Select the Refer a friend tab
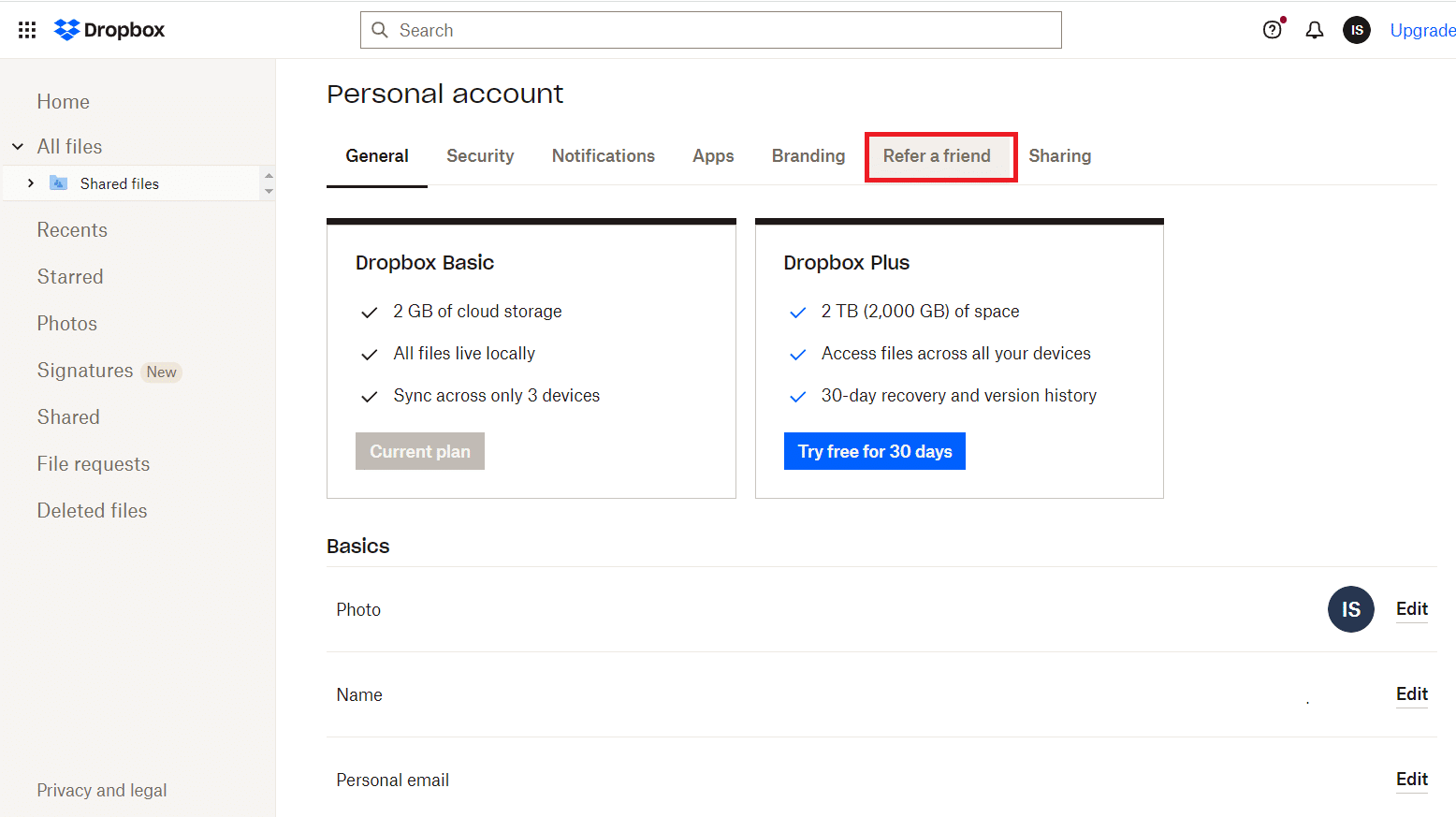 (x=937, y=156)
